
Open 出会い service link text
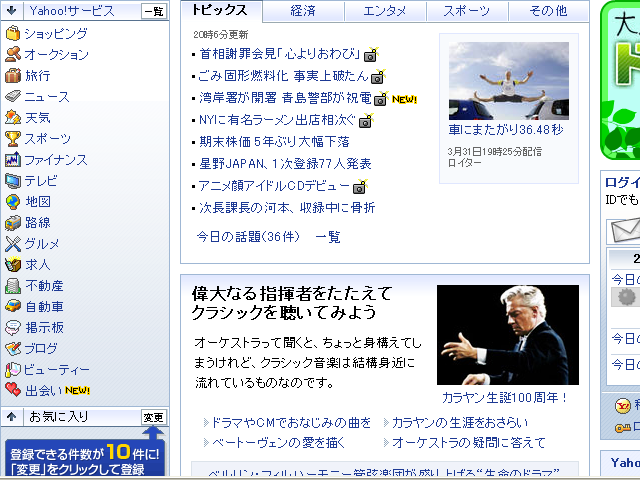point(44,391)
